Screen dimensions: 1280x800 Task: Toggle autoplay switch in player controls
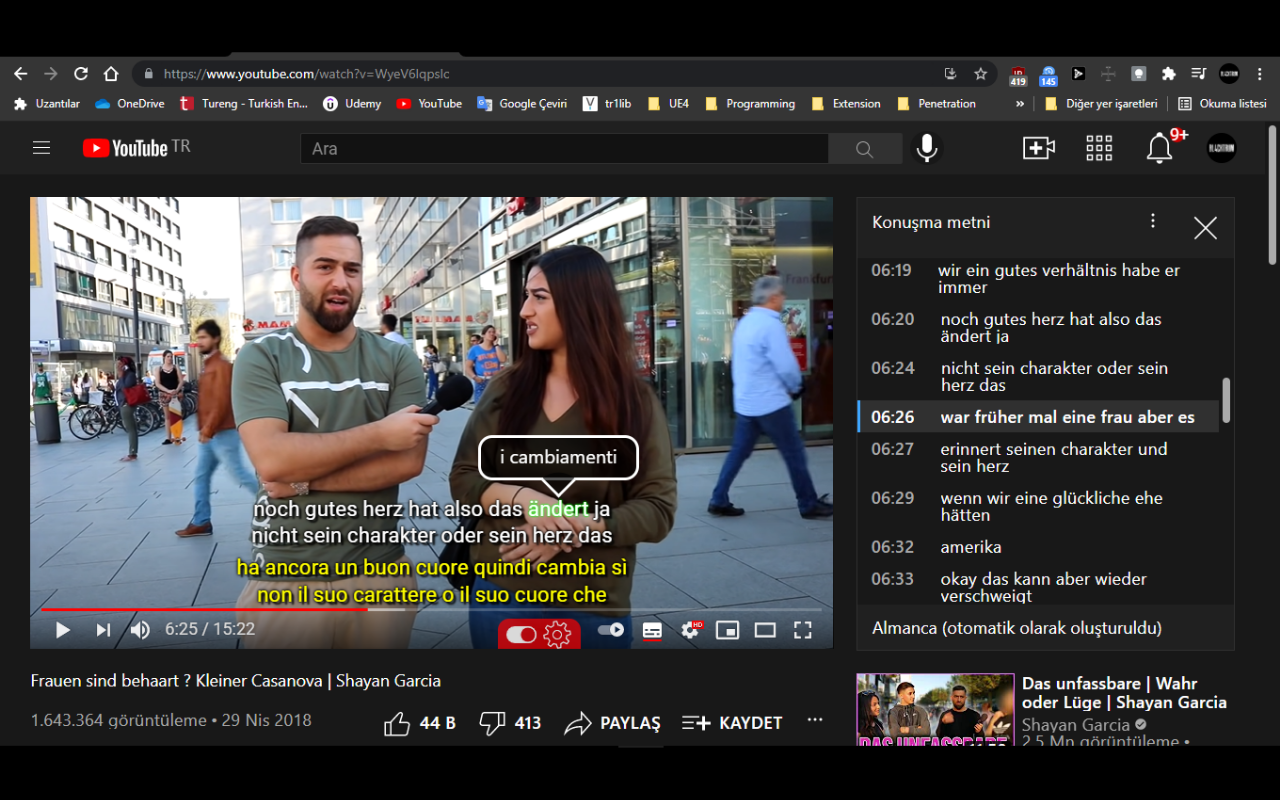tap(610, 630)
